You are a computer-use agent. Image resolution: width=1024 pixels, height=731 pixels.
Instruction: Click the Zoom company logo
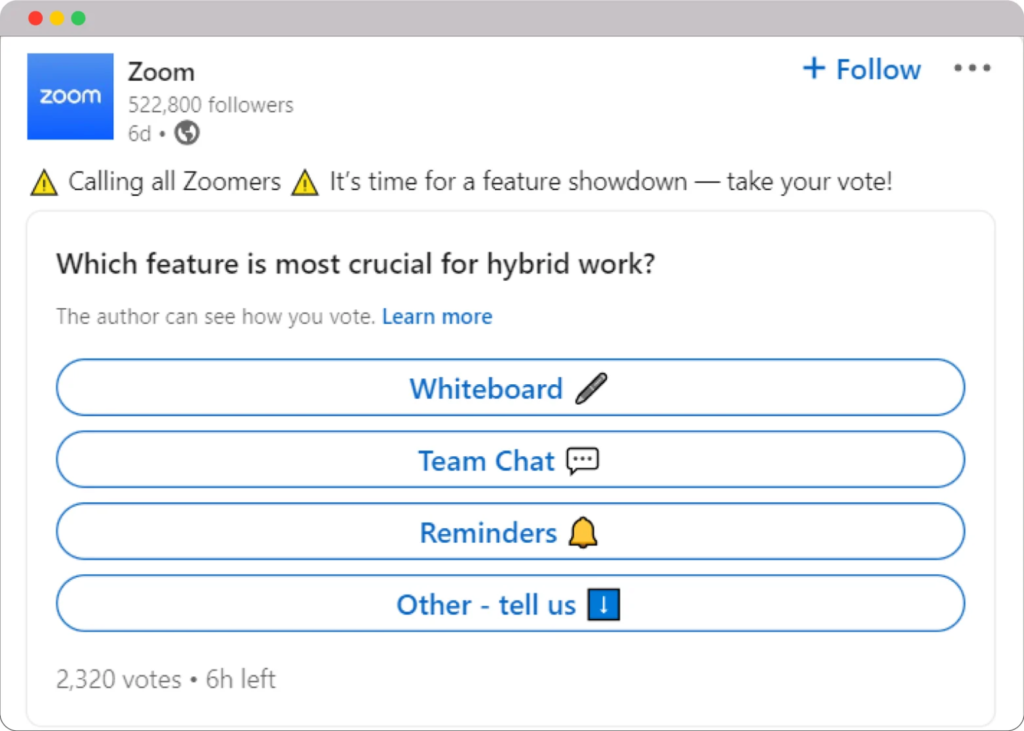(x=70, y=97)
